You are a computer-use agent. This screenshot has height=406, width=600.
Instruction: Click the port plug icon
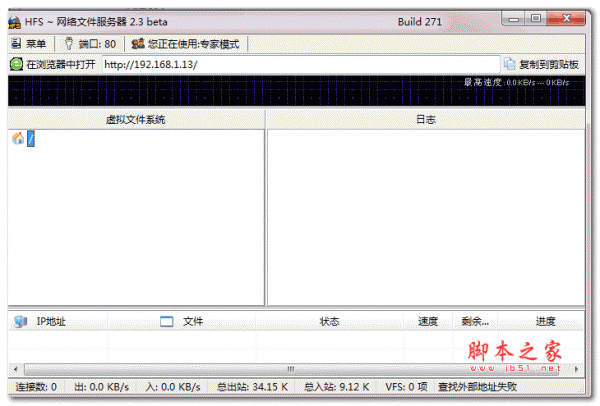[x=68, y=44]
